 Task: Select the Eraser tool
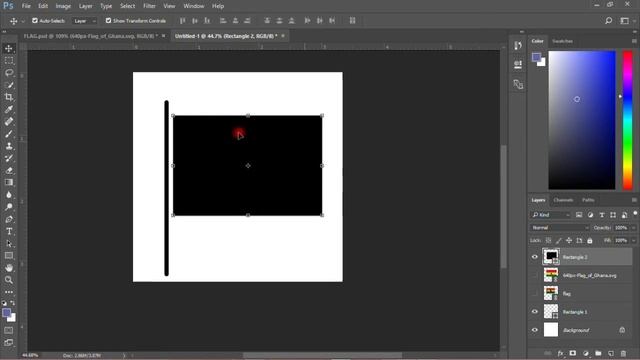(9, 171)
